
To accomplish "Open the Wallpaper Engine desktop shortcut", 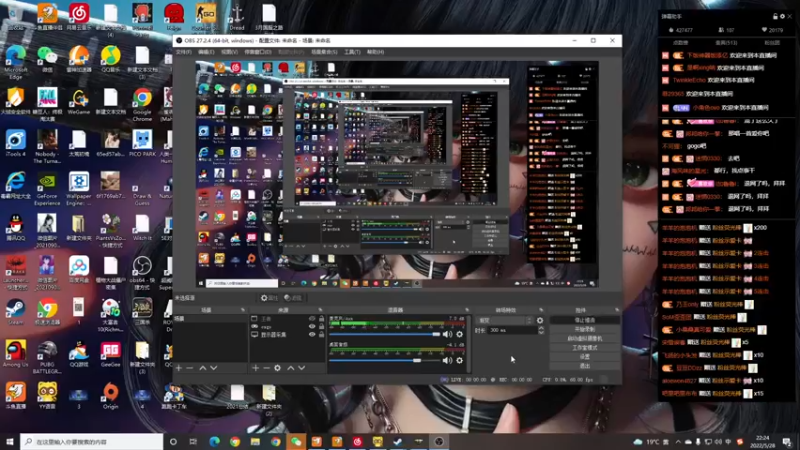I will coord(79,189).
